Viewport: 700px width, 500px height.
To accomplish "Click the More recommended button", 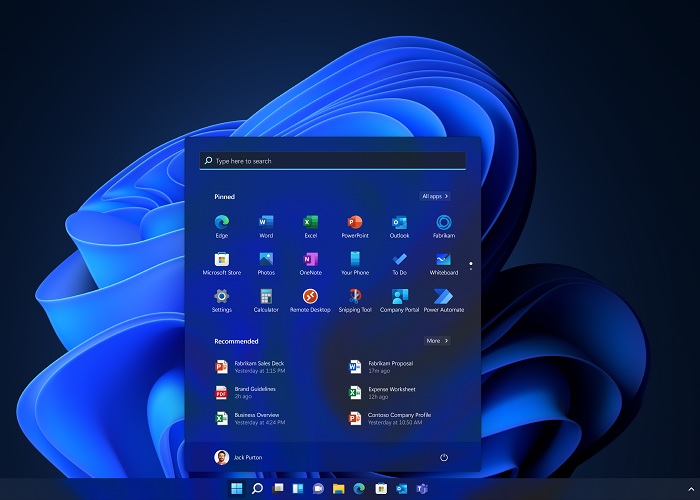I will pyautogui.click(x=437, y=341).
